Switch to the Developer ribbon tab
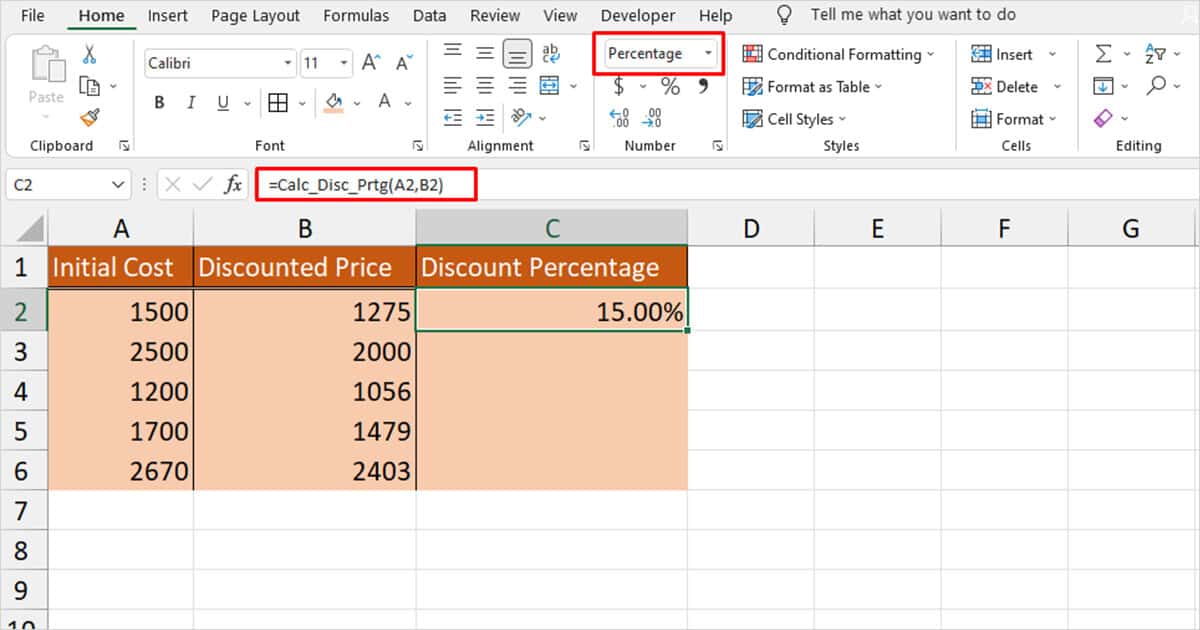The width and height of the screenshot is (1200, 630). click(638, 15)
